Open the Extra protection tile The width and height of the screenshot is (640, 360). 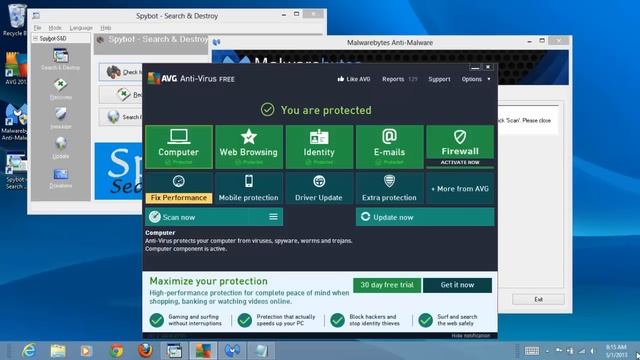pos(389,188)
